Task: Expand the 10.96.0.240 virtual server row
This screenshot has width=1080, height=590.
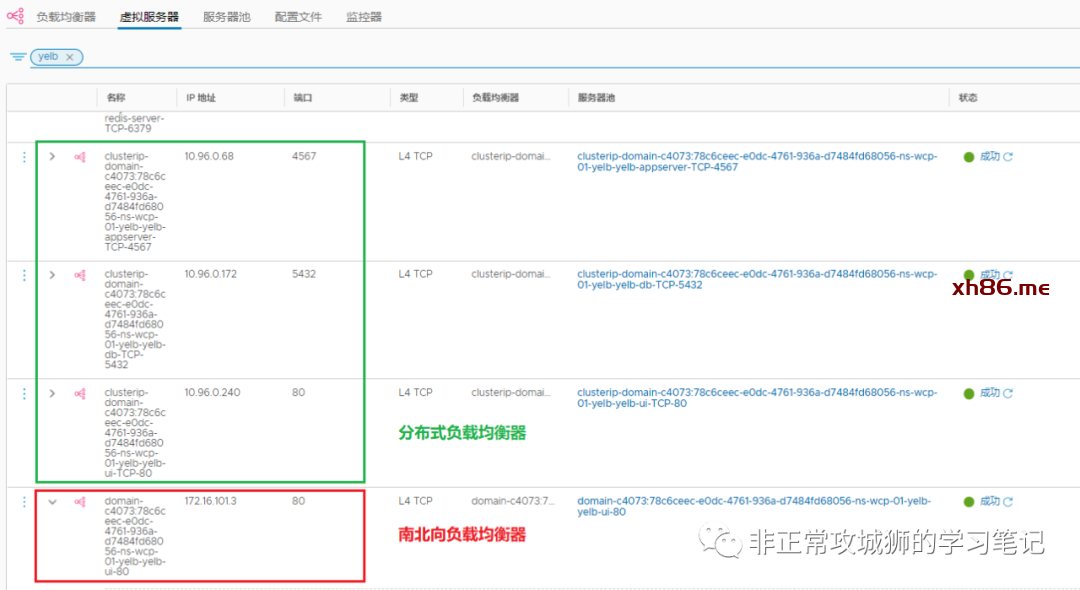Action: click(x=53, y=394)
